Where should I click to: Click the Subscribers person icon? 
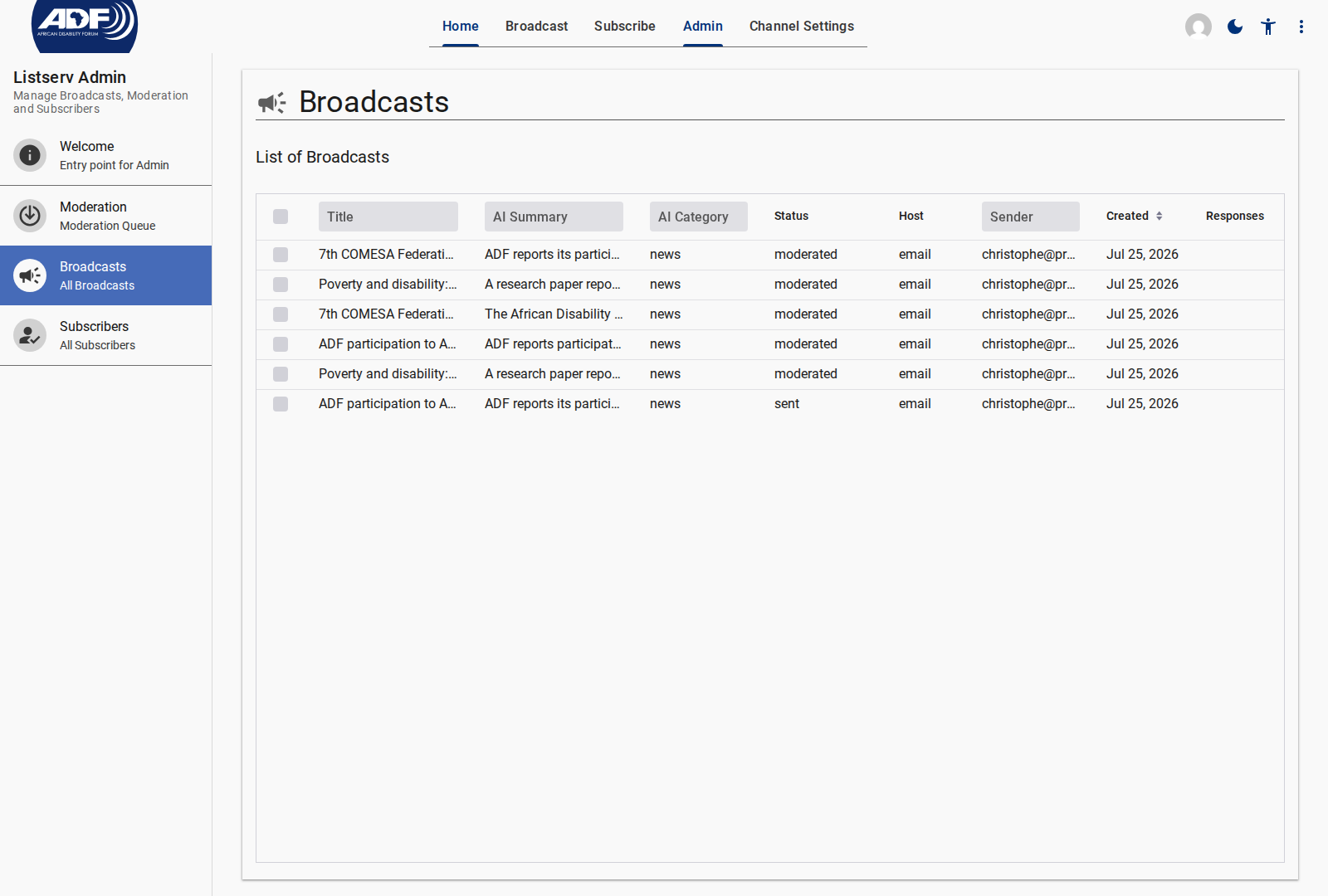(x=30, y=335)
